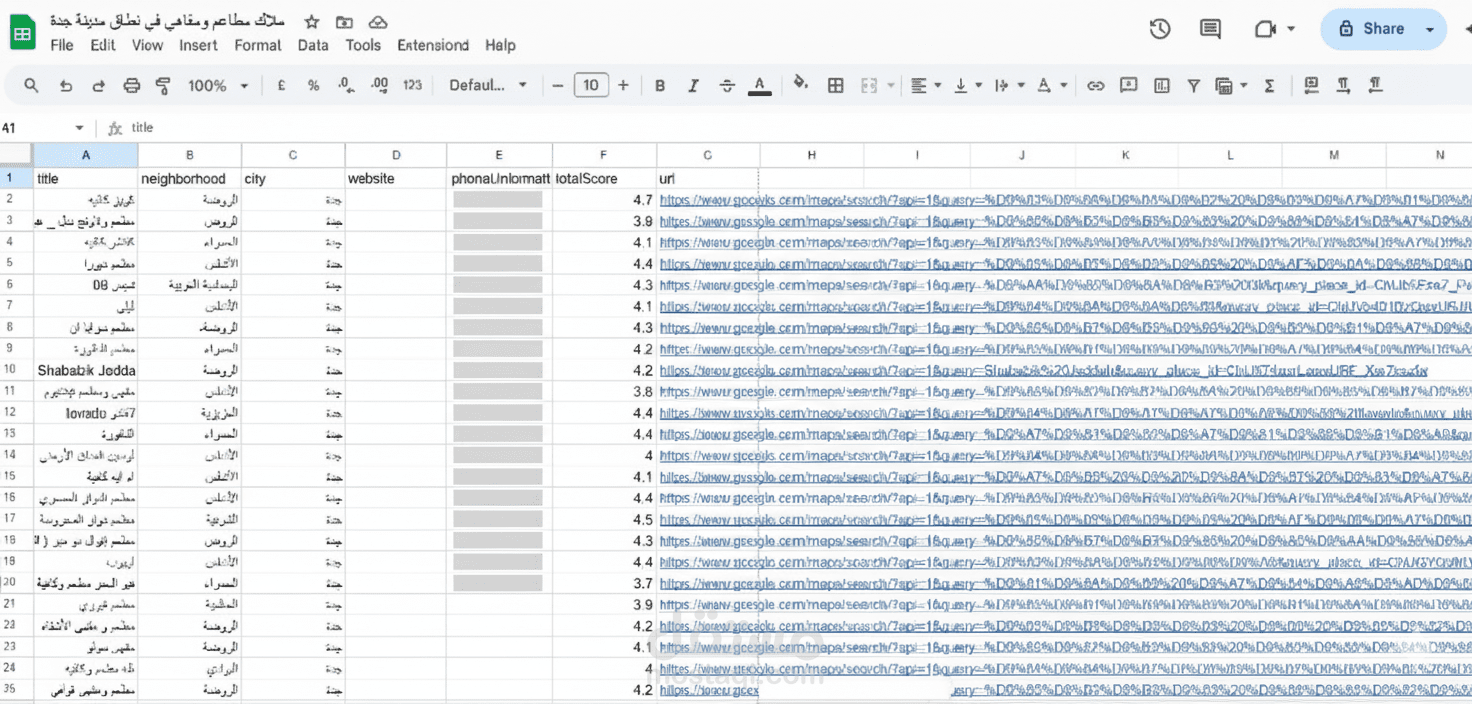Open the cell borders options

pyautogui.click(x=836, y=86)
